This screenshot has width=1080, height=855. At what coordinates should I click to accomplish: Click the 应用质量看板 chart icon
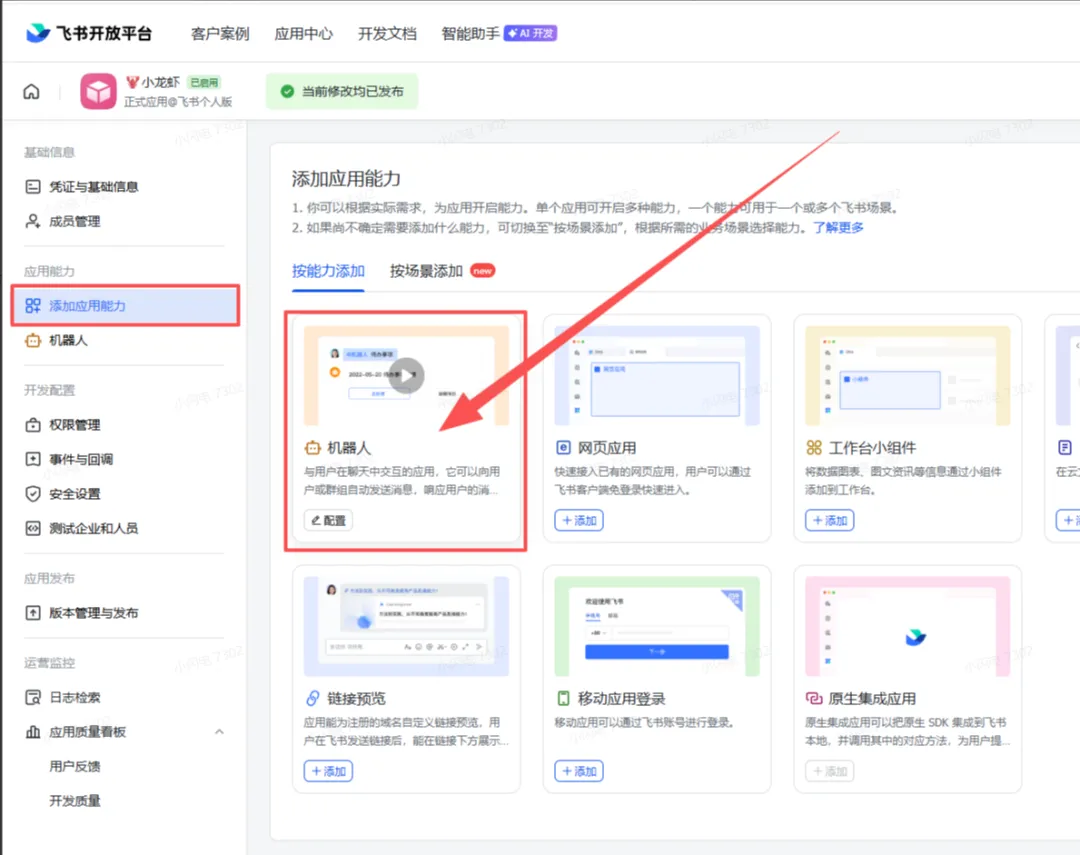point(32,732)
